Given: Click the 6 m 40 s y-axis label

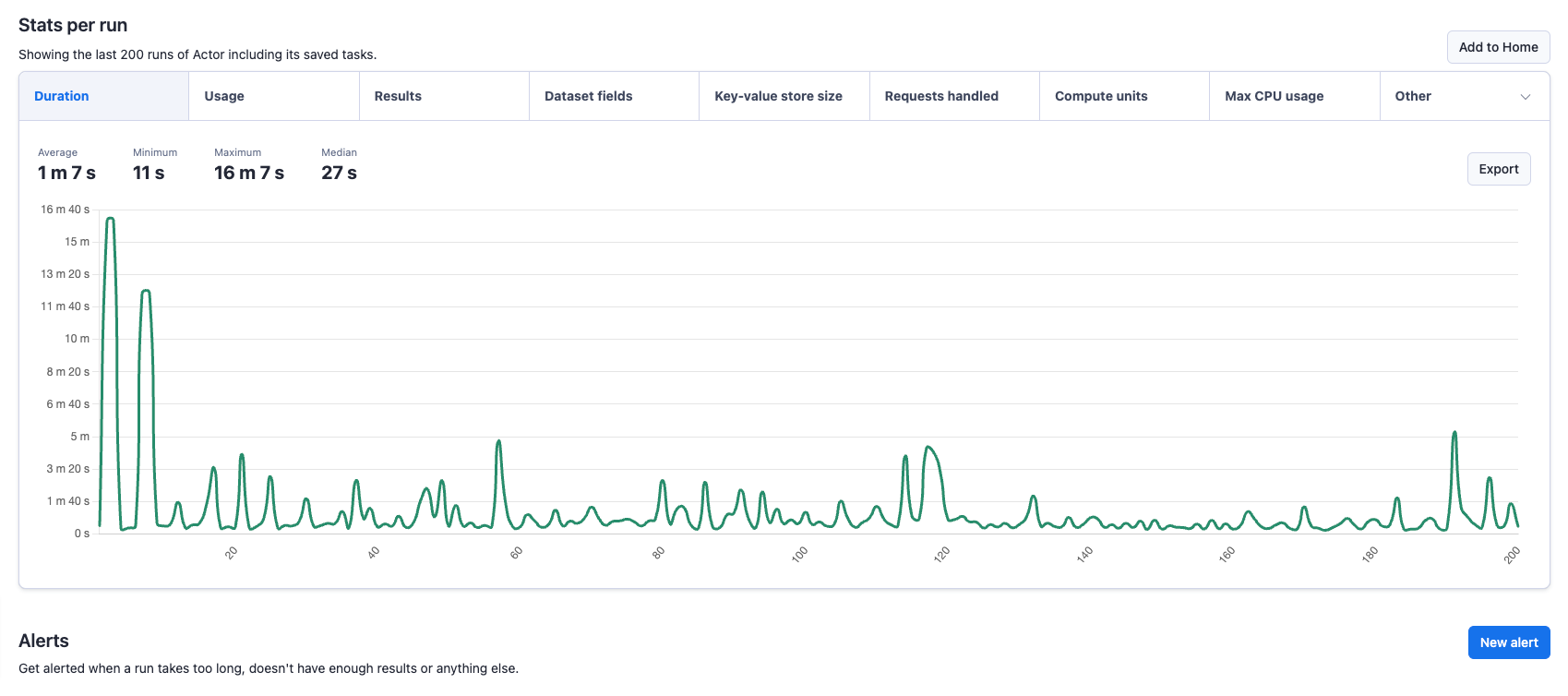Looking at the screenshot, I should point(67,404).
